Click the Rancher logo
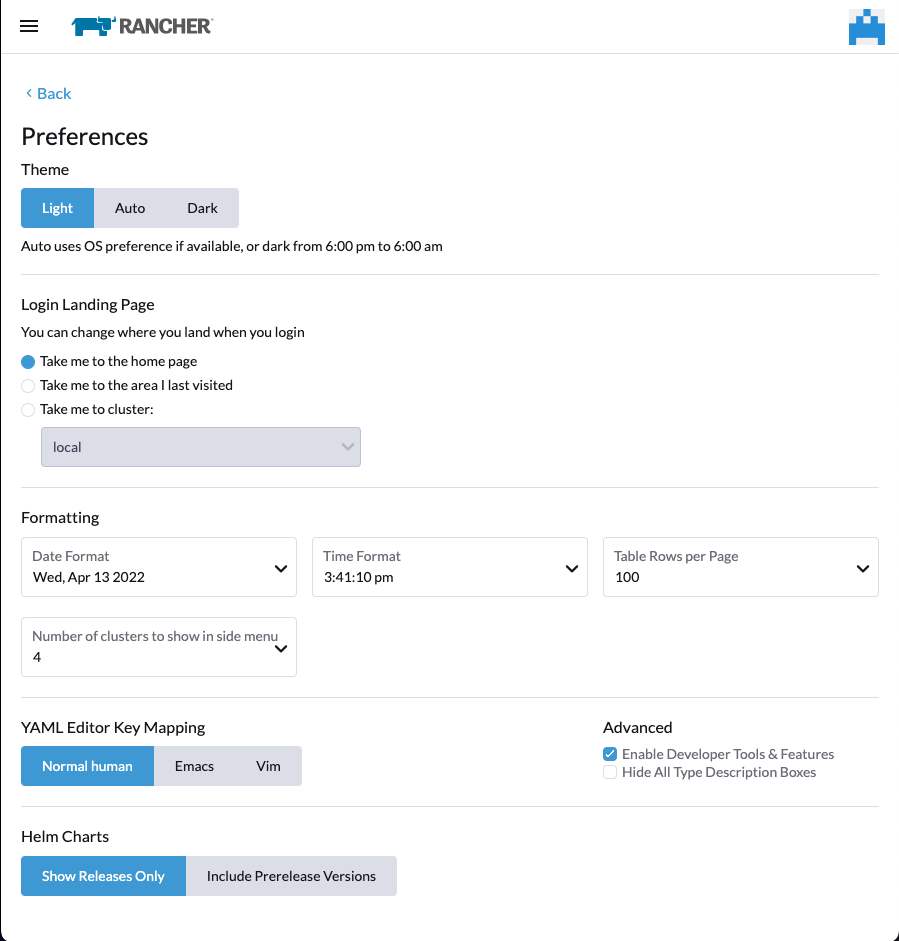Screen dimensions: 899x941 (x=142, y=26)
